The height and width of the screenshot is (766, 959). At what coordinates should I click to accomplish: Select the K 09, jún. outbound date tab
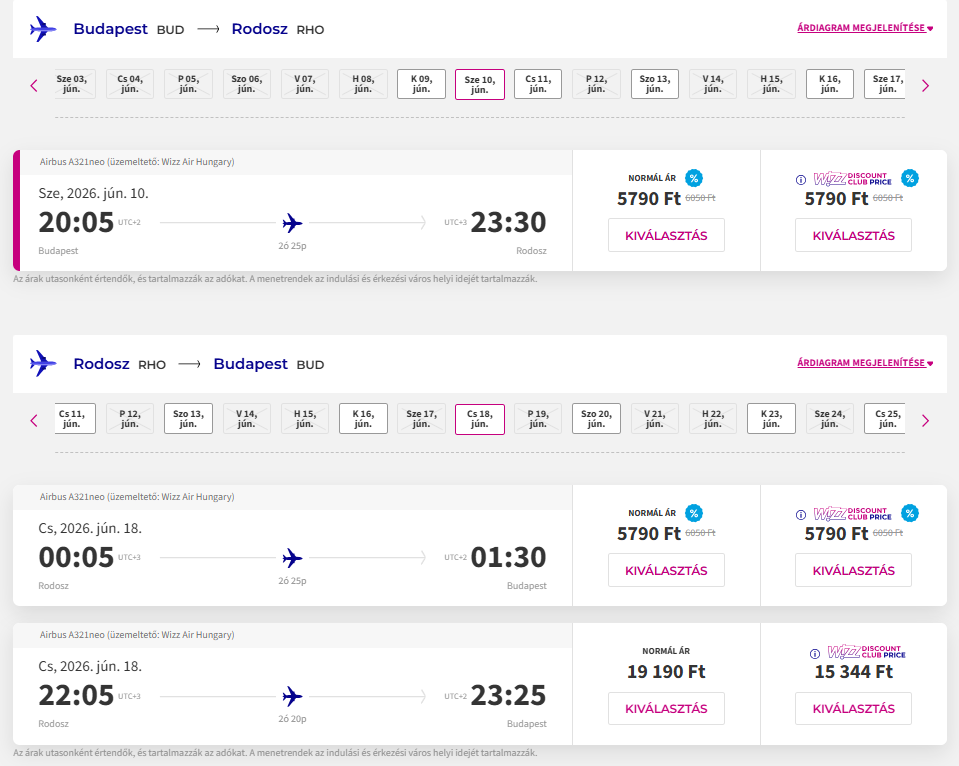tap(421, 84)
